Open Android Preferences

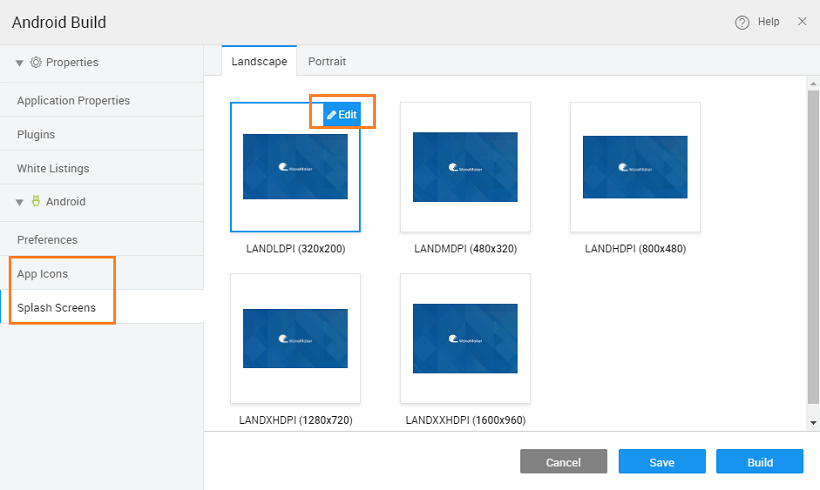pyautogui.click(x=47, y=239)
